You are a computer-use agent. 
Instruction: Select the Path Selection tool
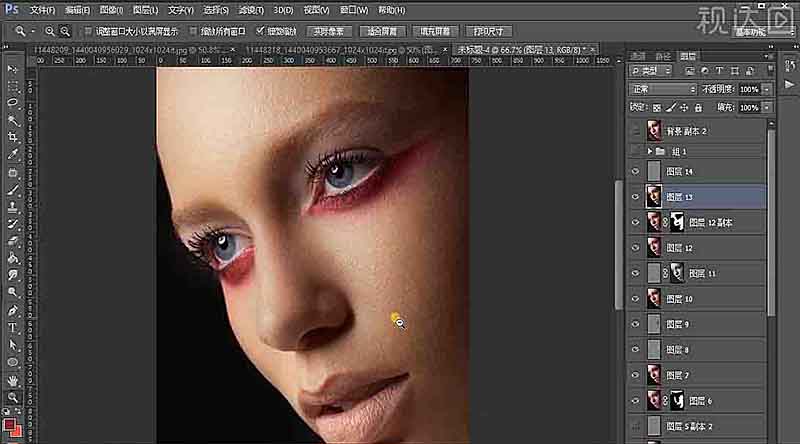13,345
